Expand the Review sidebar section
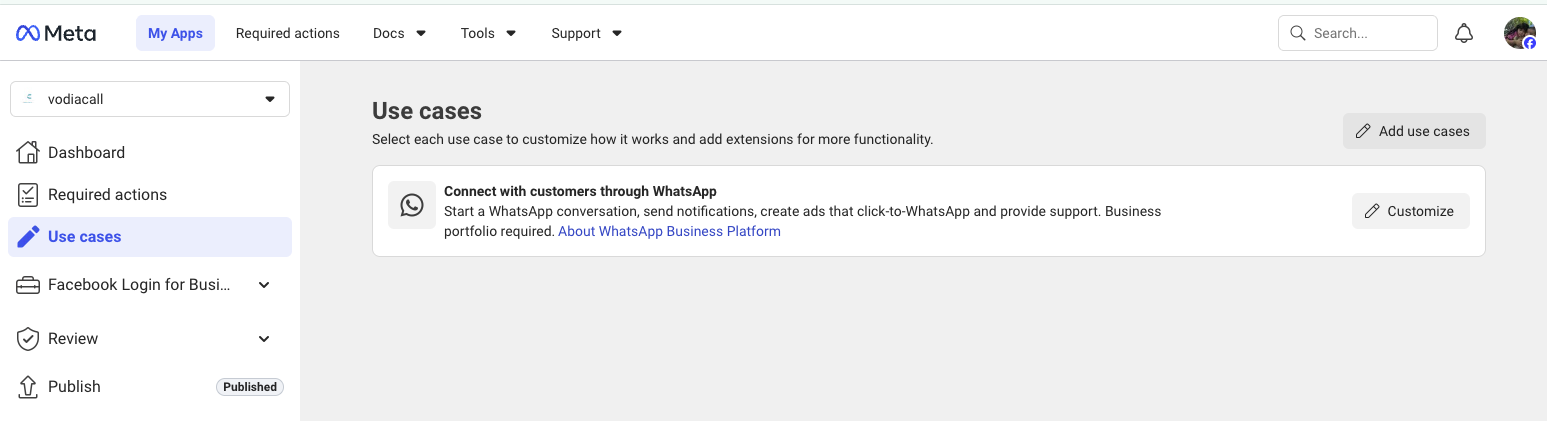1547x421 pixels. point(264,339)
